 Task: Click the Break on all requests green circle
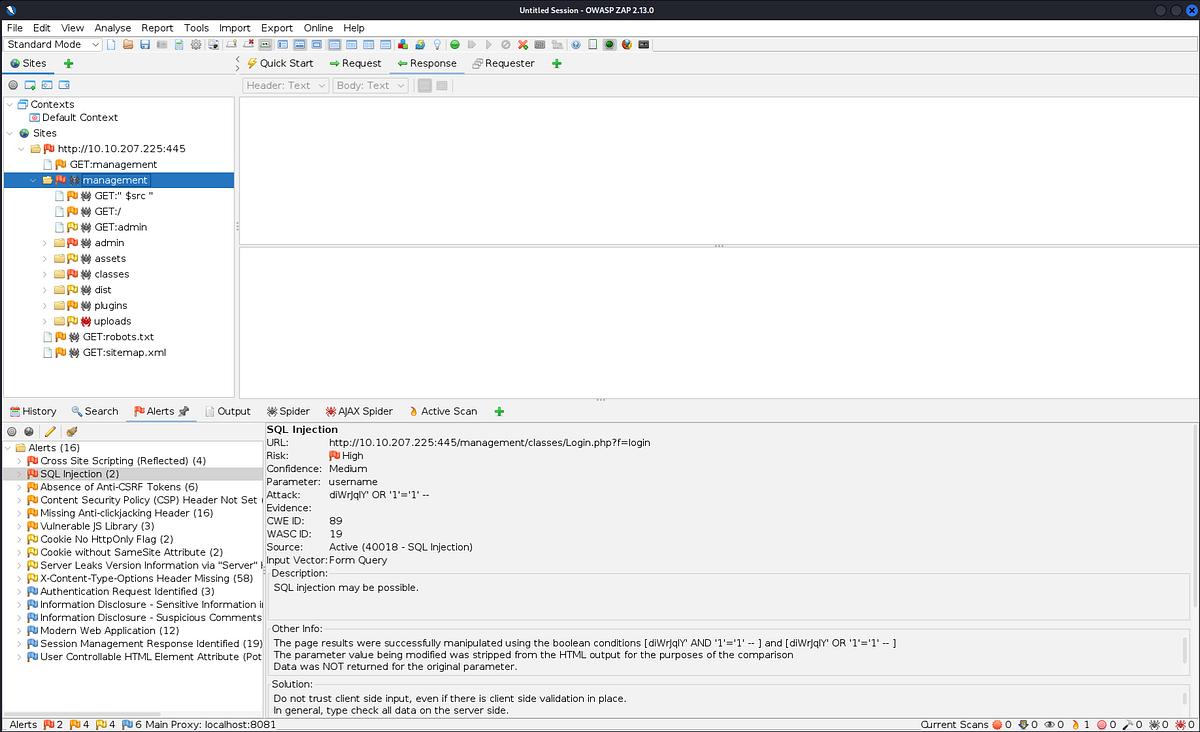pos(455,45)
